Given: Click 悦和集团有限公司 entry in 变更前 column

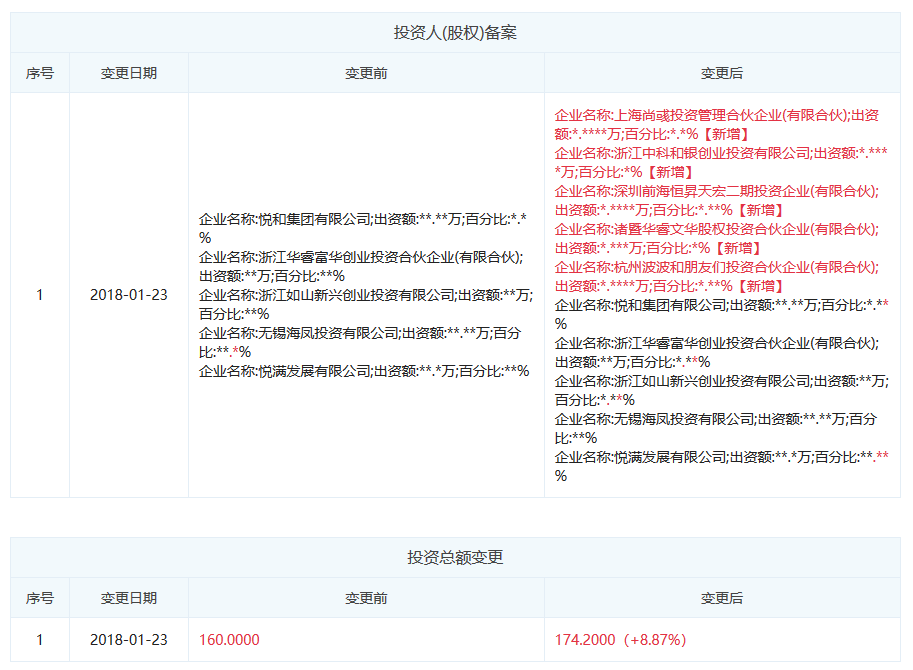Looking at the screenshot, I should tap(363, 228).
